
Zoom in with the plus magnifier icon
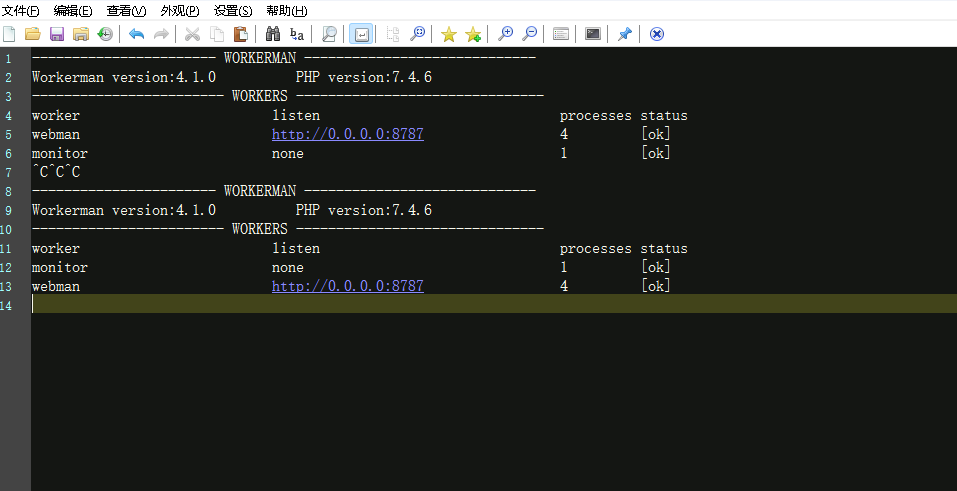tap(505, 34)
